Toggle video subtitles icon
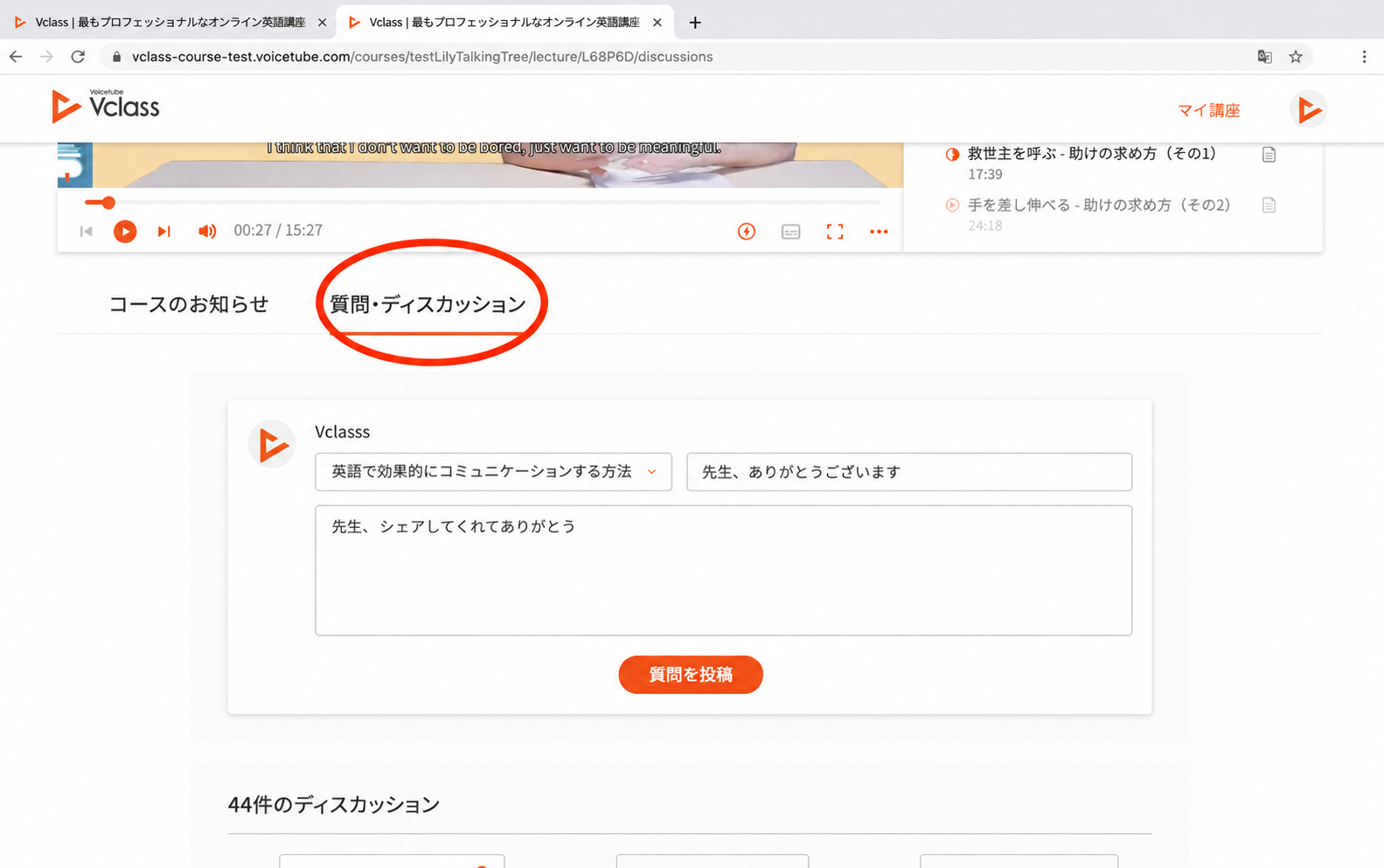1384x868 pixels. (790, 232)
